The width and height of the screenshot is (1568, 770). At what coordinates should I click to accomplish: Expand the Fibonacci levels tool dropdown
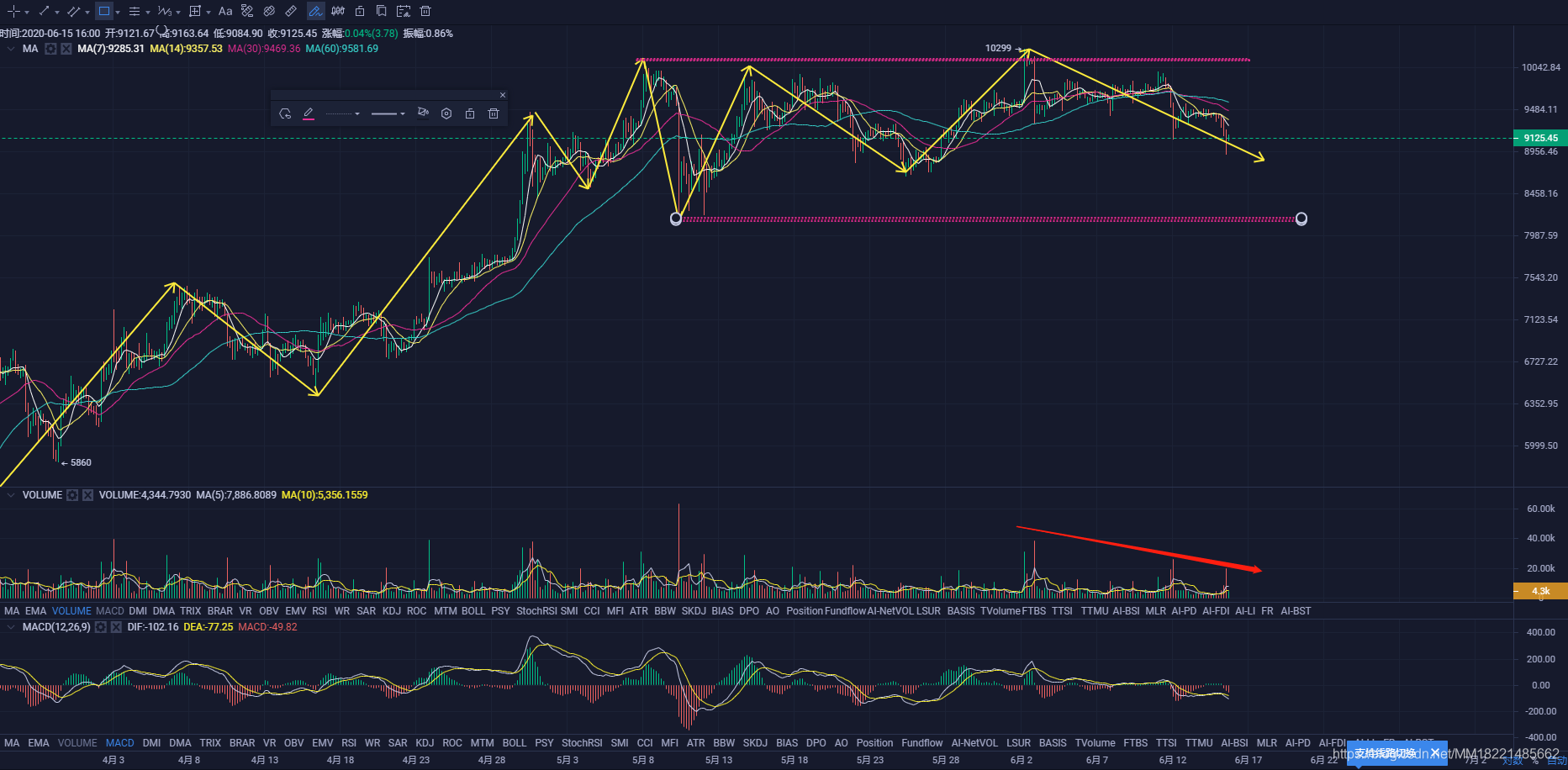pos(148,13)
